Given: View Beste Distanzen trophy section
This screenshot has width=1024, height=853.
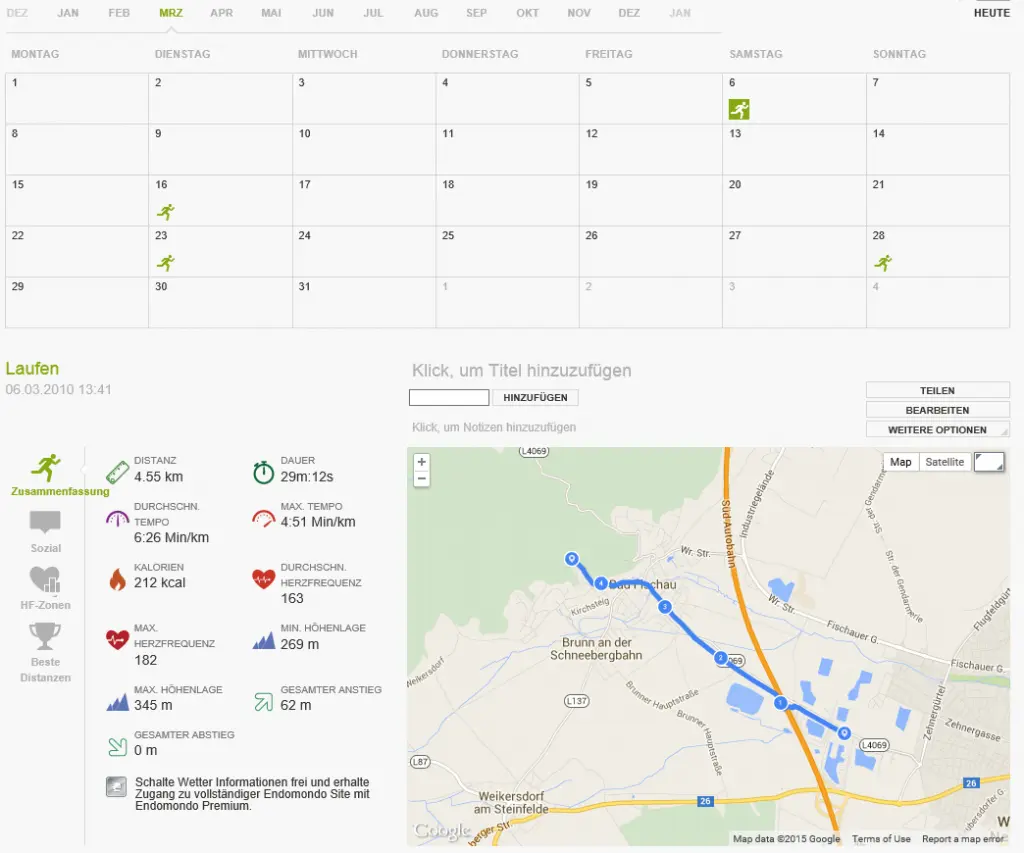Looking at the screenshot, I should point(45,637).
